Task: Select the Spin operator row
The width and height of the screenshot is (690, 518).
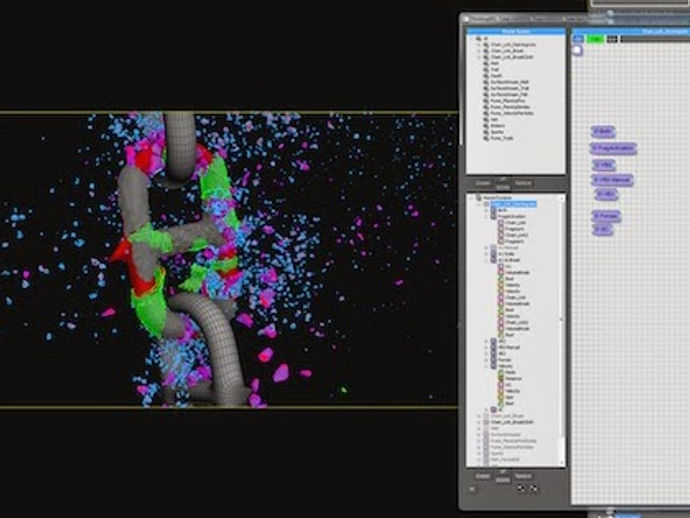Action: (509, 397)
